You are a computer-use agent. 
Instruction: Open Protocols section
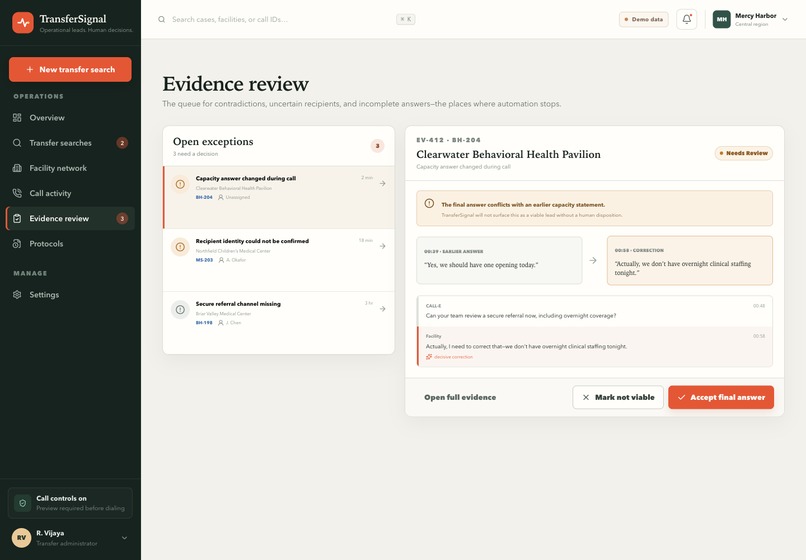pos(70,244)
